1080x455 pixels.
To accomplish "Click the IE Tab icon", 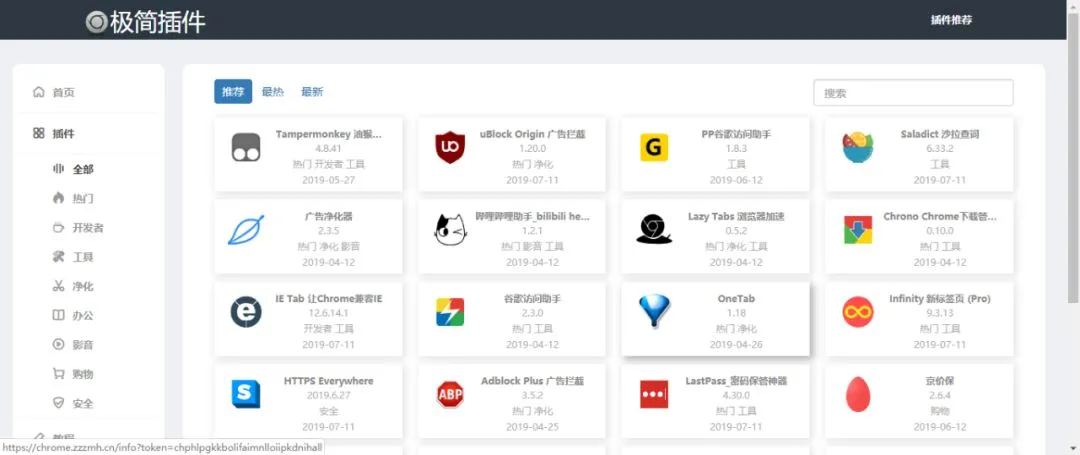I will (x=246, y=313).
